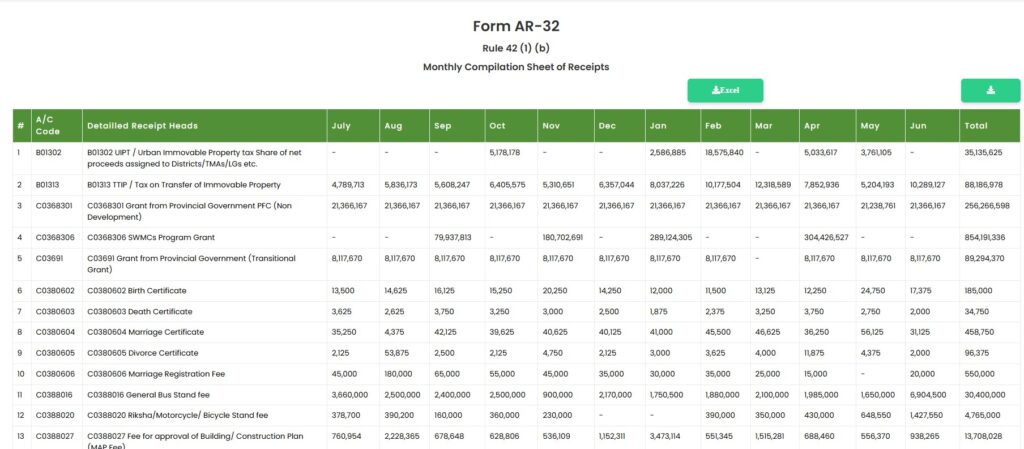1024x449 pixels.
Task: Click the Form AR-32 title
Action: (x=516, y=26)
